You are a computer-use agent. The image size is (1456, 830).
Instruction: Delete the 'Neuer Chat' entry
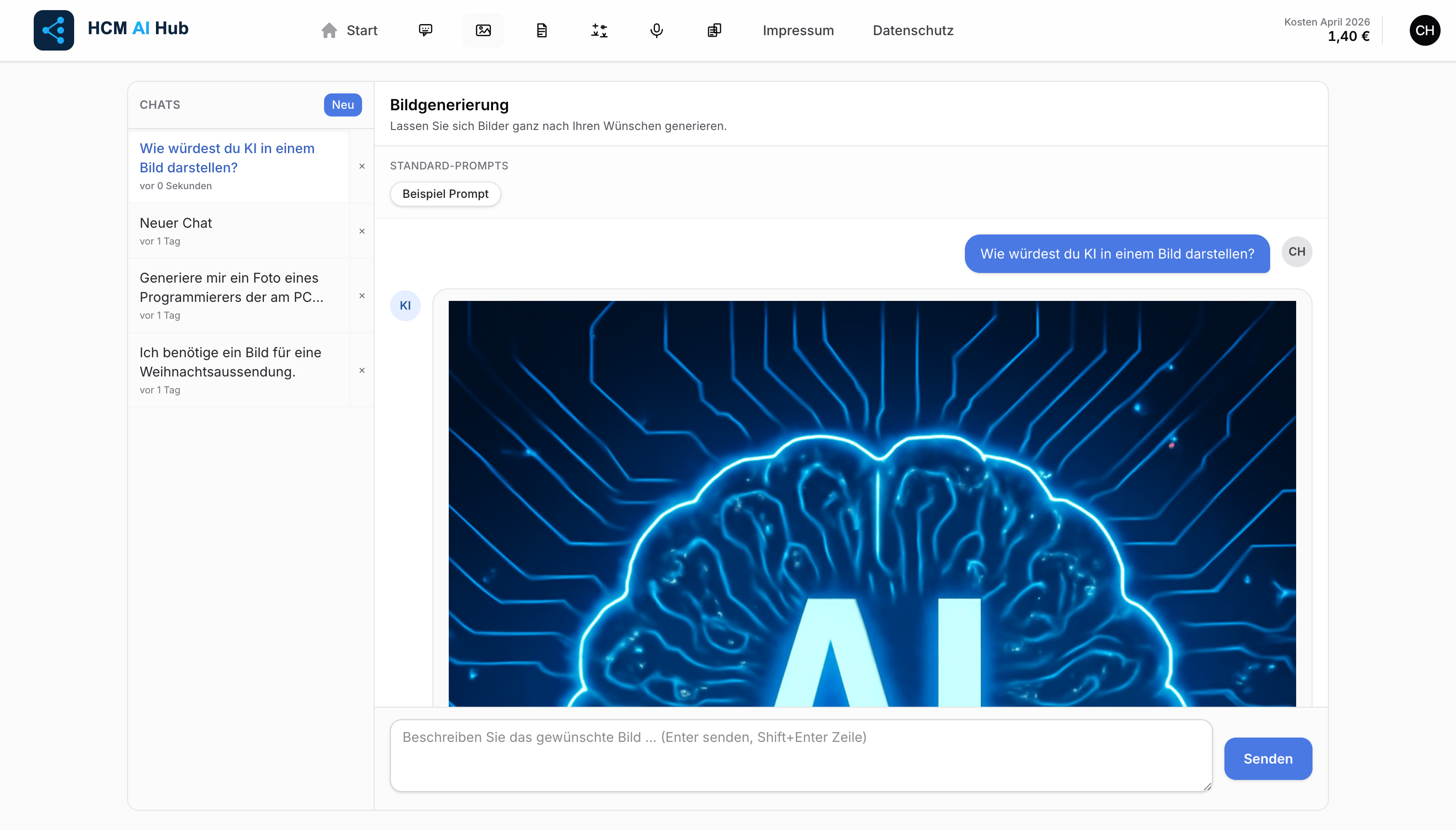click(362, 232)
